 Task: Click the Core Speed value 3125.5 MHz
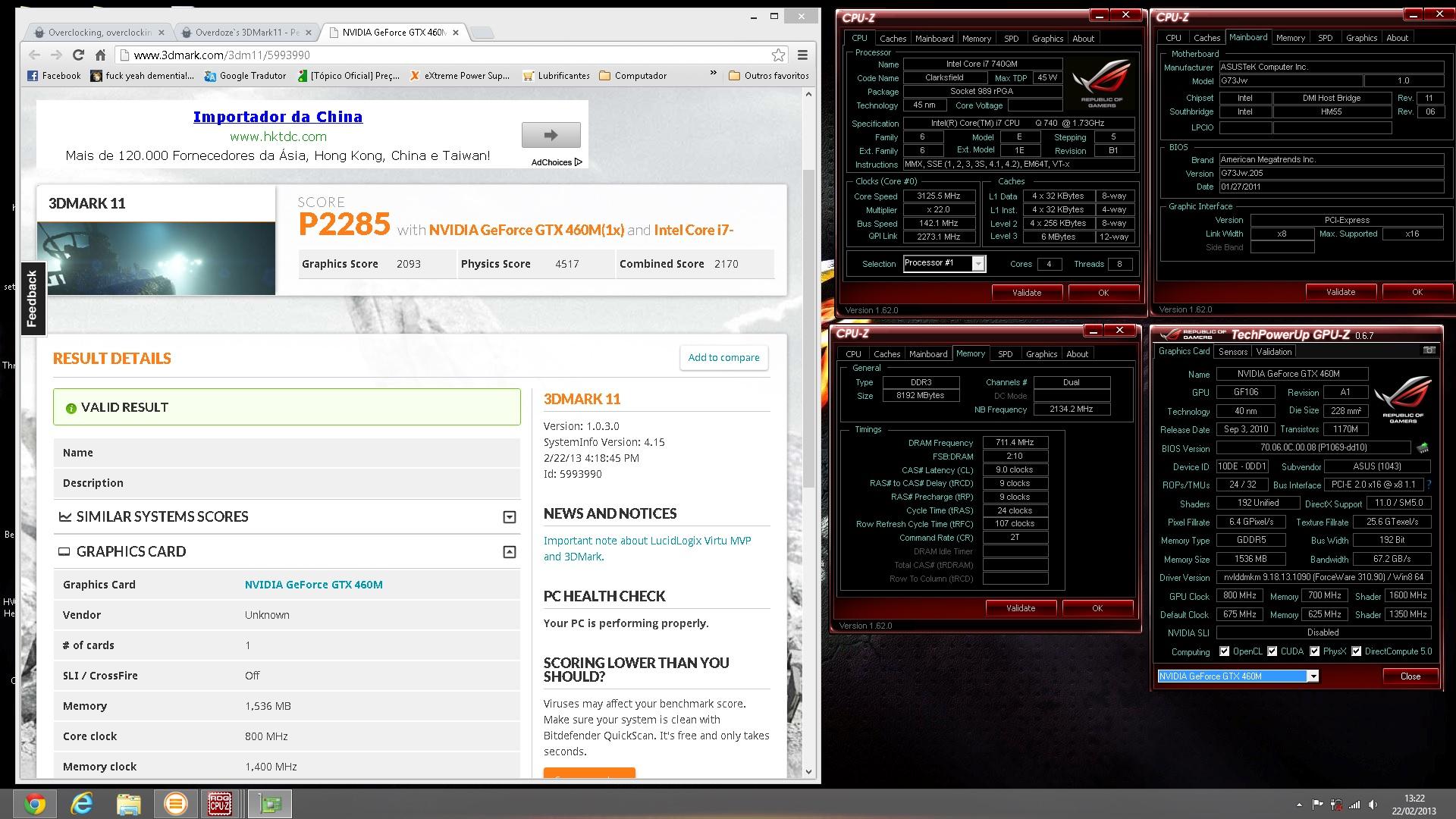click(x=938, y=196)
